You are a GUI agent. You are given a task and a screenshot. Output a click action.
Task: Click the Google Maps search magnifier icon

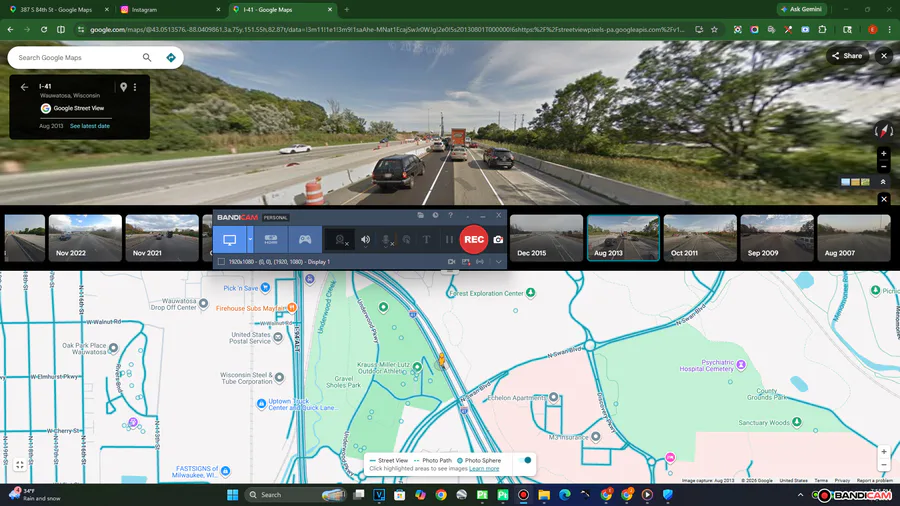pyautogui.click(x=147, y=57)
